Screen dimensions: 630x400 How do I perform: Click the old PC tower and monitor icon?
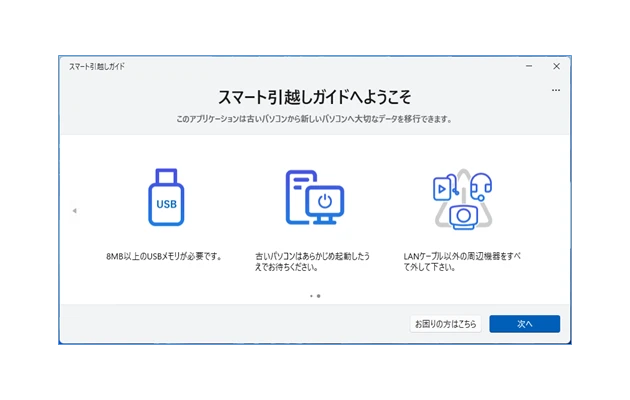tap(314, 198)
